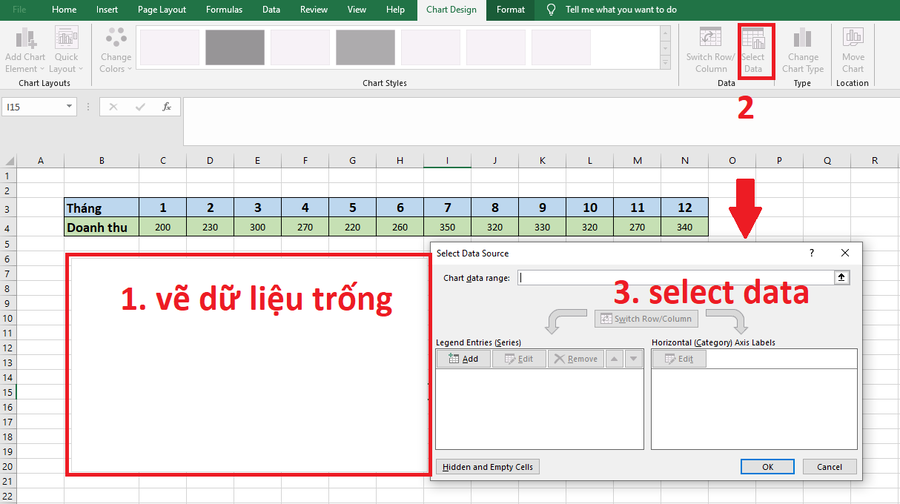Select row 15 header

(x=7, y=393)
